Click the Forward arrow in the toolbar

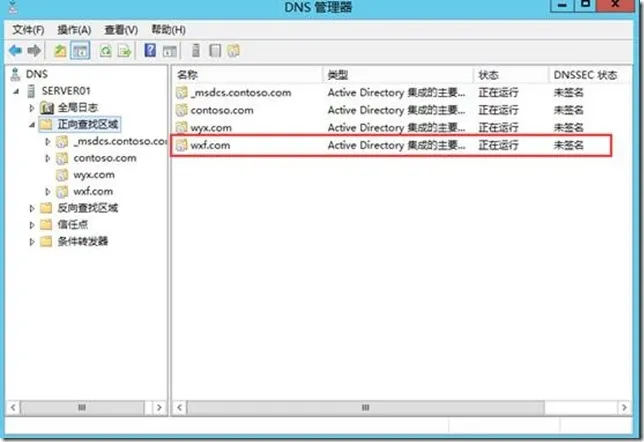(x=34, y=51)
